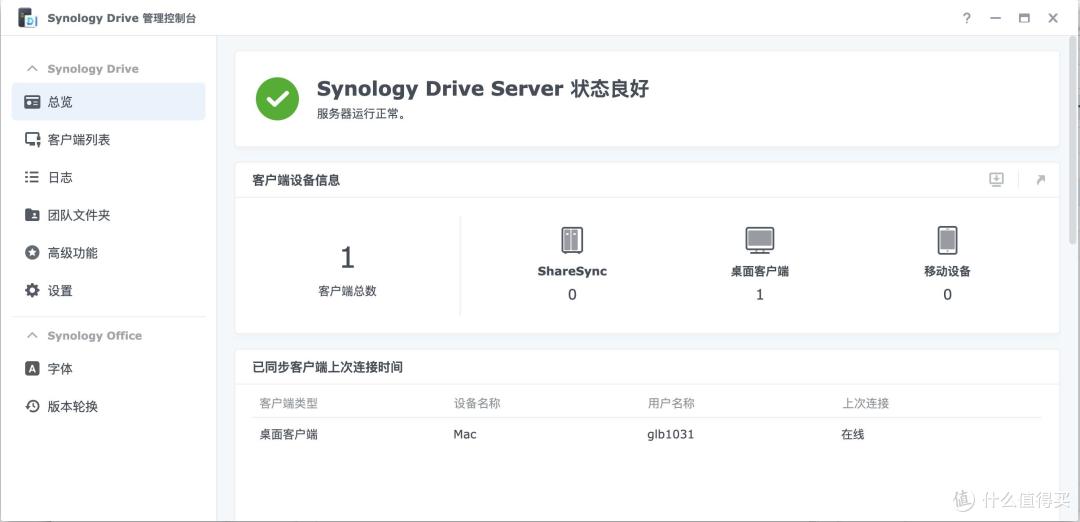Open the 版本轮换 version rotation page
Image resolution: width=1080 pixels, height=522 pixels.
pos(108,406)
